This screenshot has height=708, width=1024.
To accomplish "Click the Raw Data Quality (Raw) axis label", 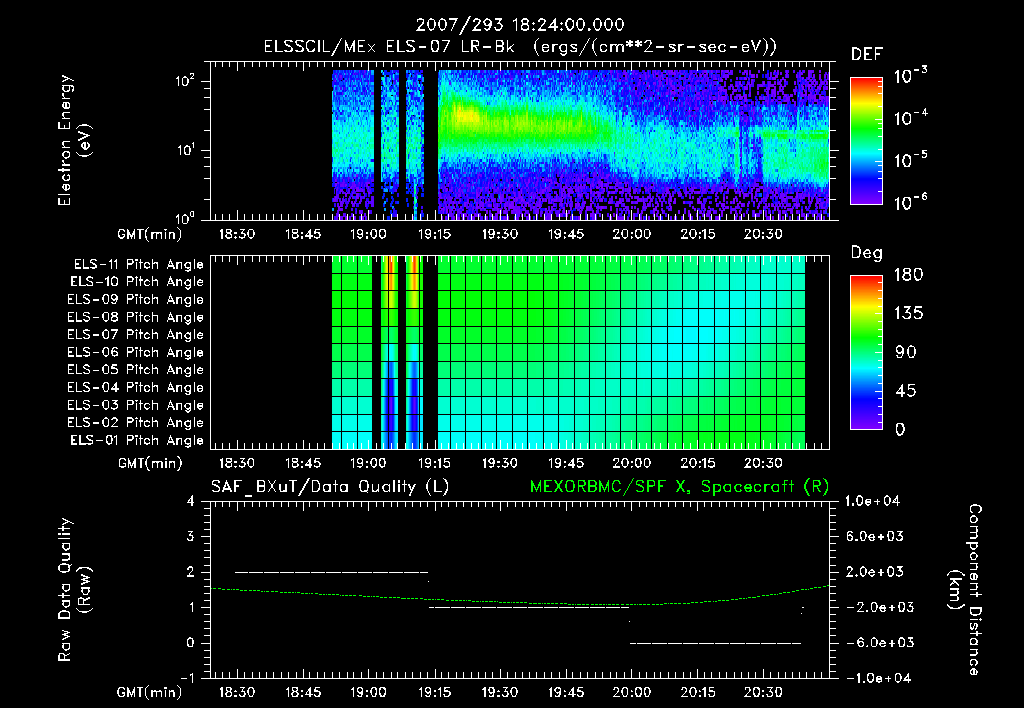I will coord(74,590).
